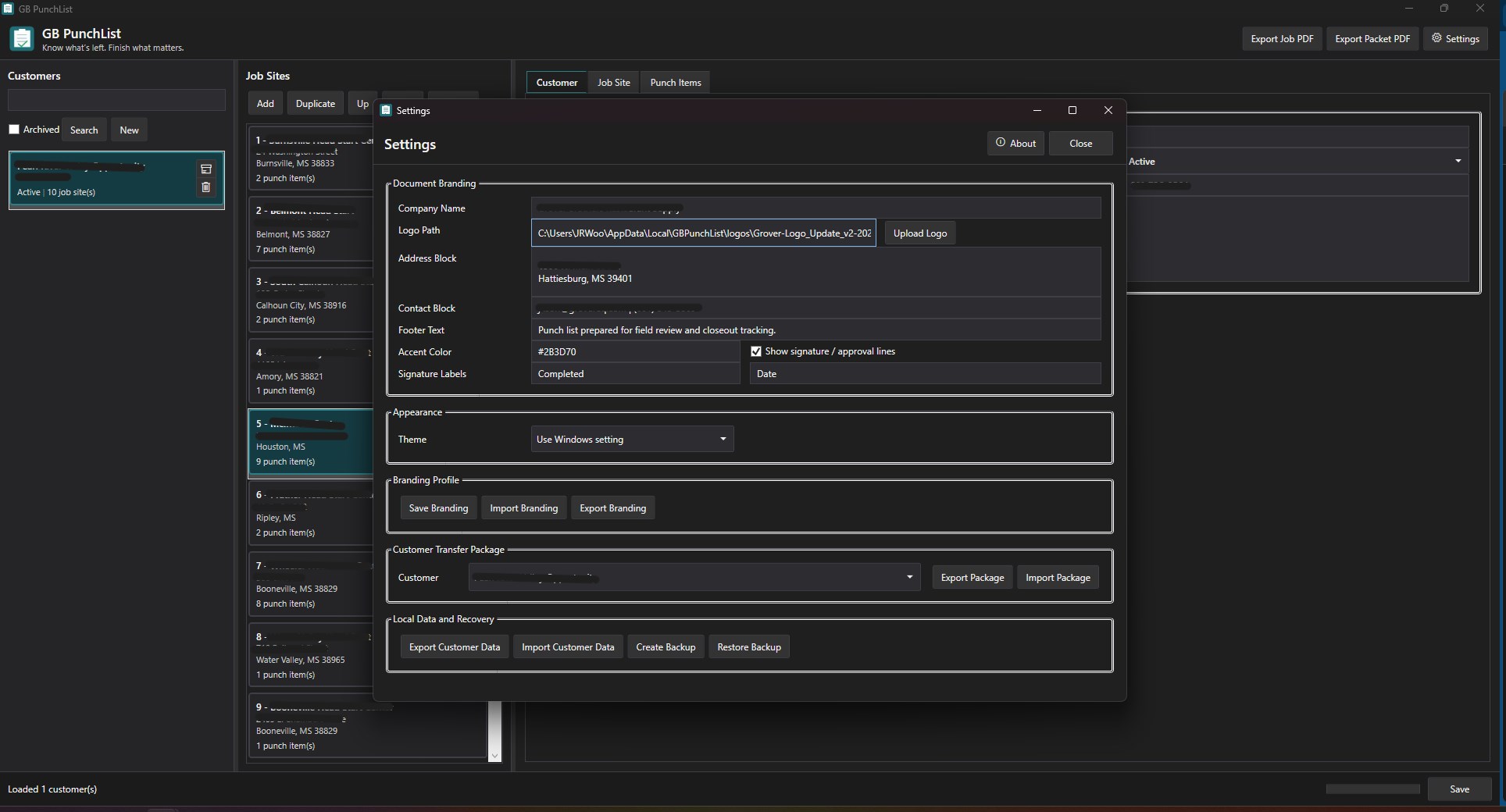This screenshot has width=1506, height=812.
Task: Click the Contact Block field
Action: coord(815,308)
